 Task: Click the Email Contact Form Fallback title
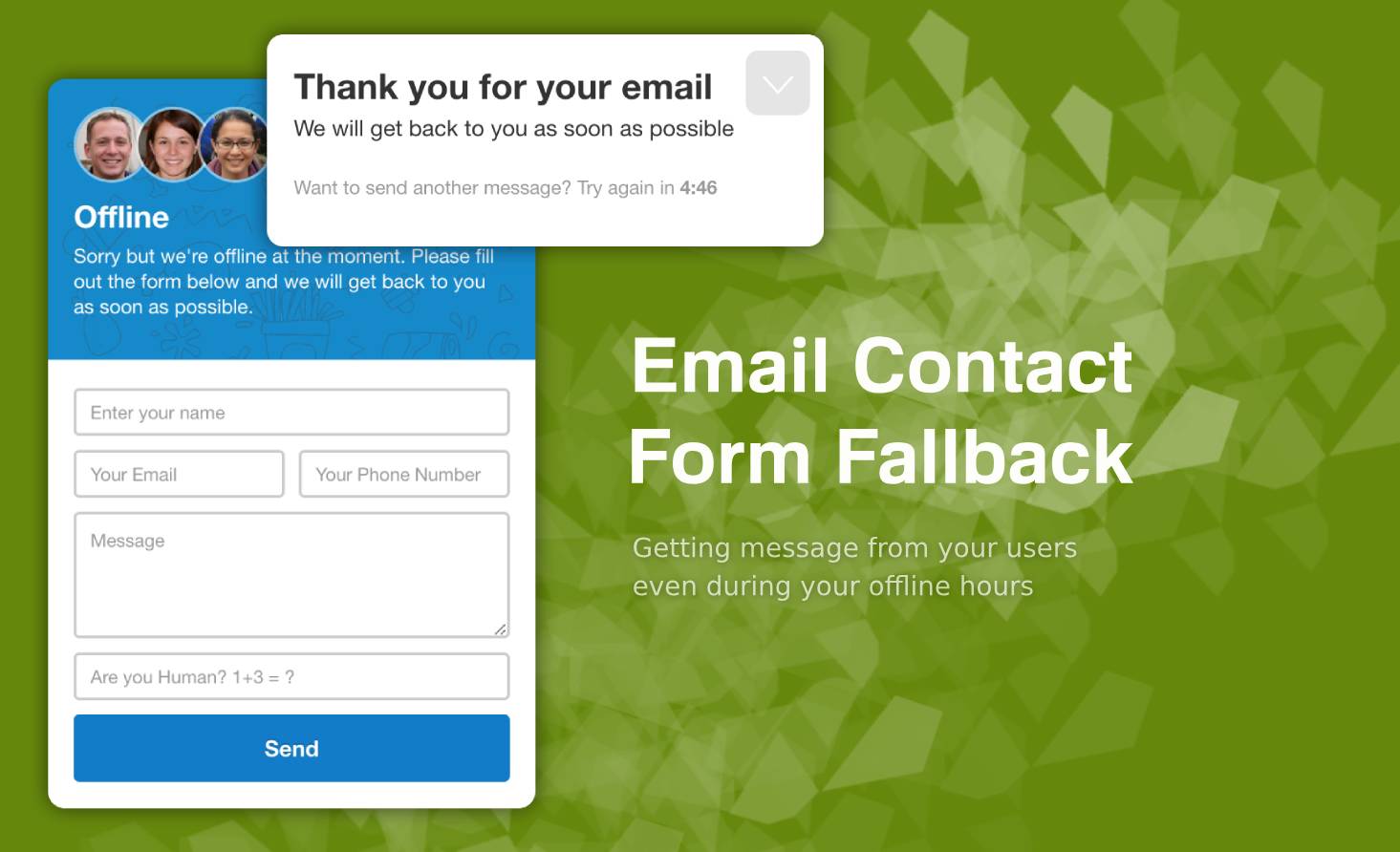click(881, 411)
